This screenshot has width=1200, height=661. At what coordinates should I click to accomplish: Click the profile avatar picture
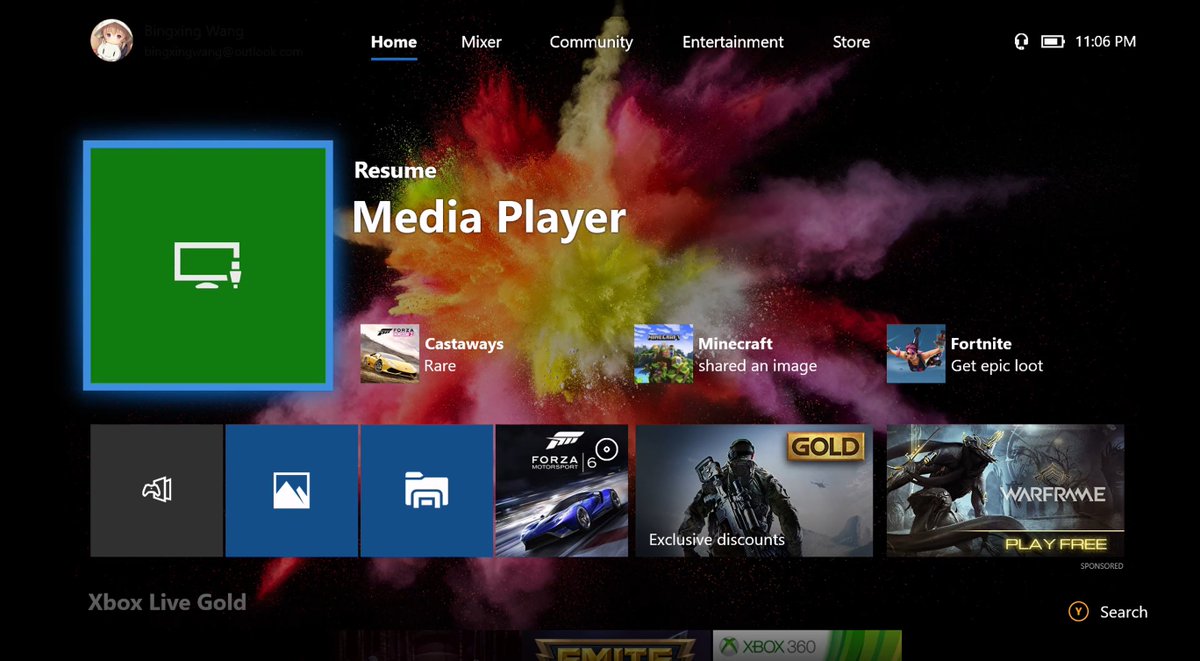(112, 41)
